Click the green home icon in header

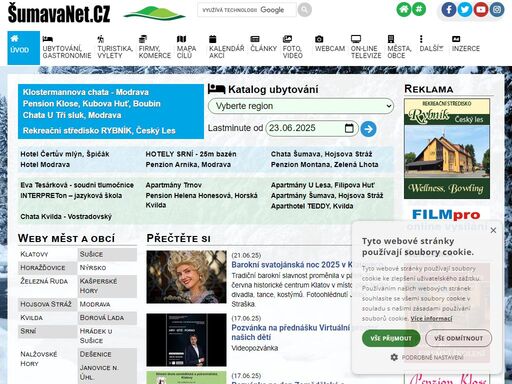[x=403, y=9]
